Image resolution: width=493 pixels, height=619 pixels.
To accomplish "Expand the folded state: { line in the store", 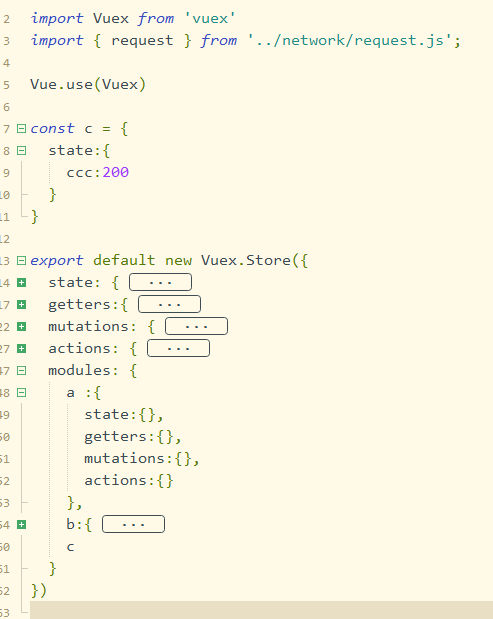I will (21, 283).
